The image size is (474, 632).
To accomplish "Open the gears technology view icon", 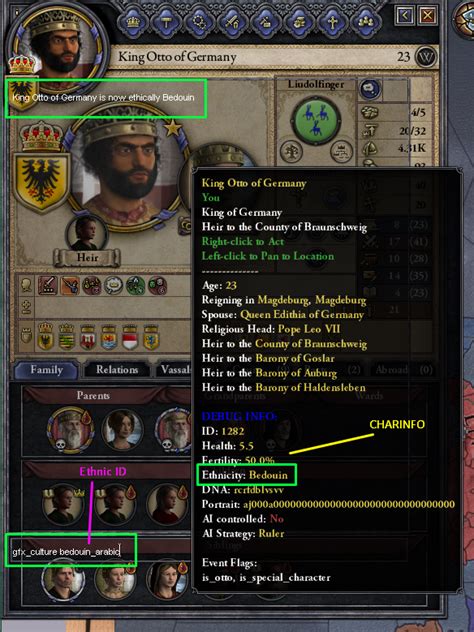I will coord(200,22).
